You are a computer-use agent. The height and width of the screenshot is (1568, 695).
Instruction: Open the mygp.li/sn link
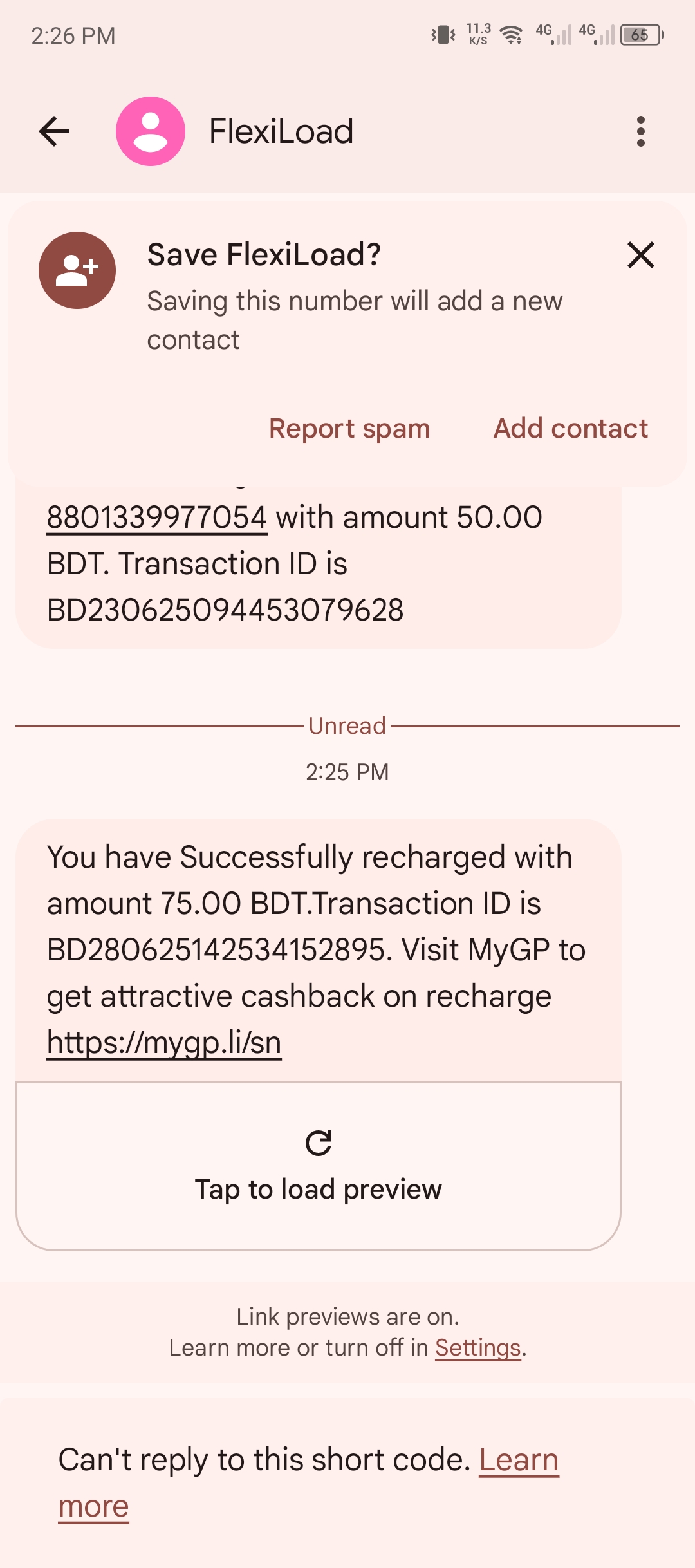pos(164,1043)
